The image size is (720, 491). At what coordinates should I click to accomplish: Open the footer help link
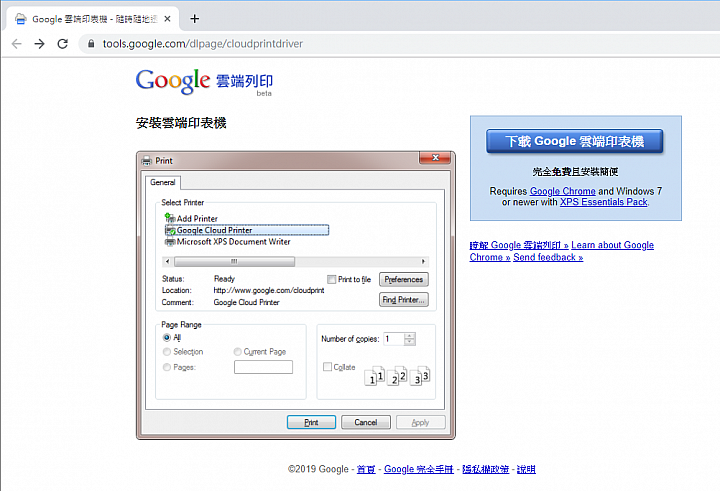pos(526,469)
